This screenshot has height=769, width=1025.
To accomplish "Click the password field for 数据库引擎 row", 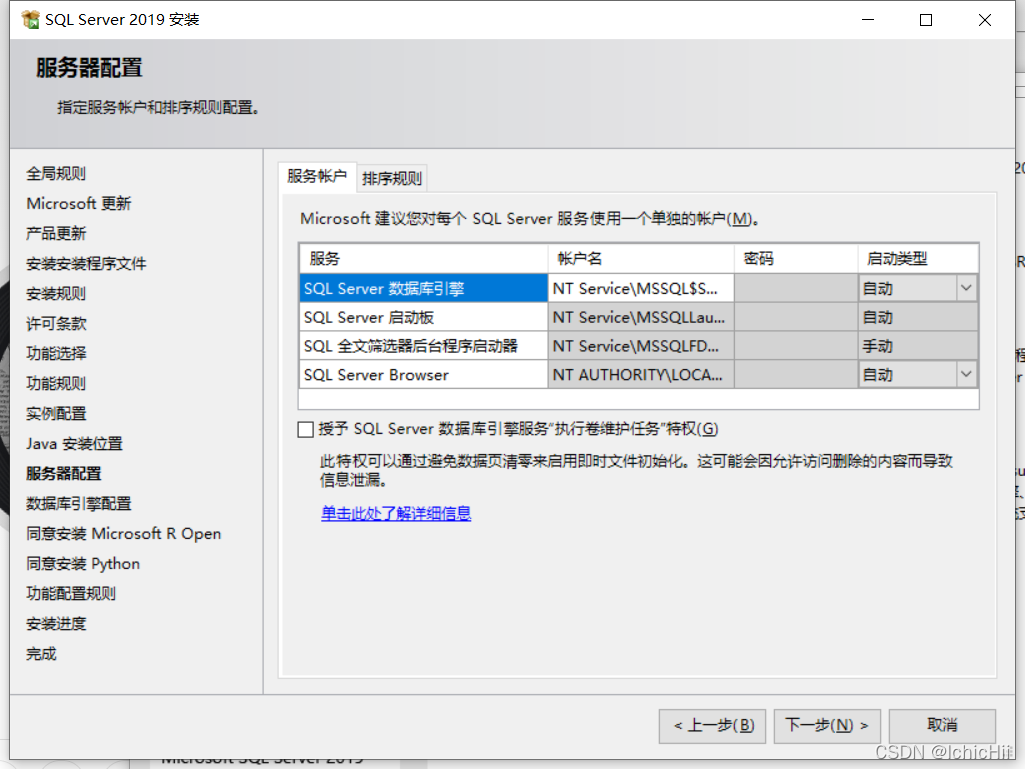I will pyautogui.click(x=796, y=288).
